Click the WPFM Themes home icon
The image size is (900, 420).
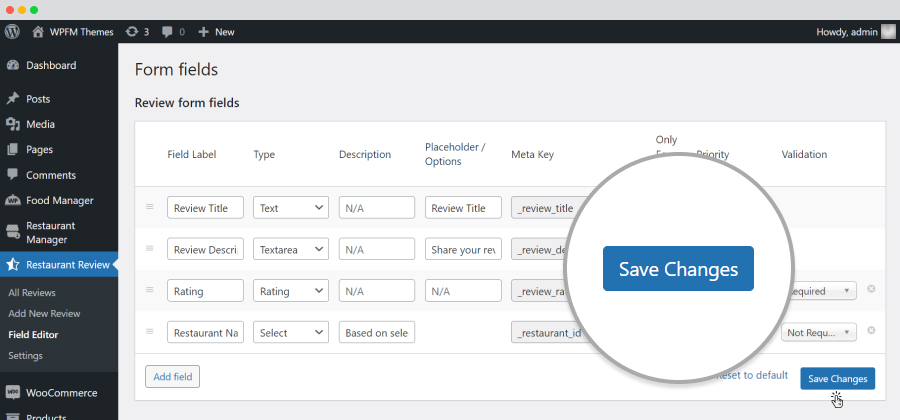38,32
